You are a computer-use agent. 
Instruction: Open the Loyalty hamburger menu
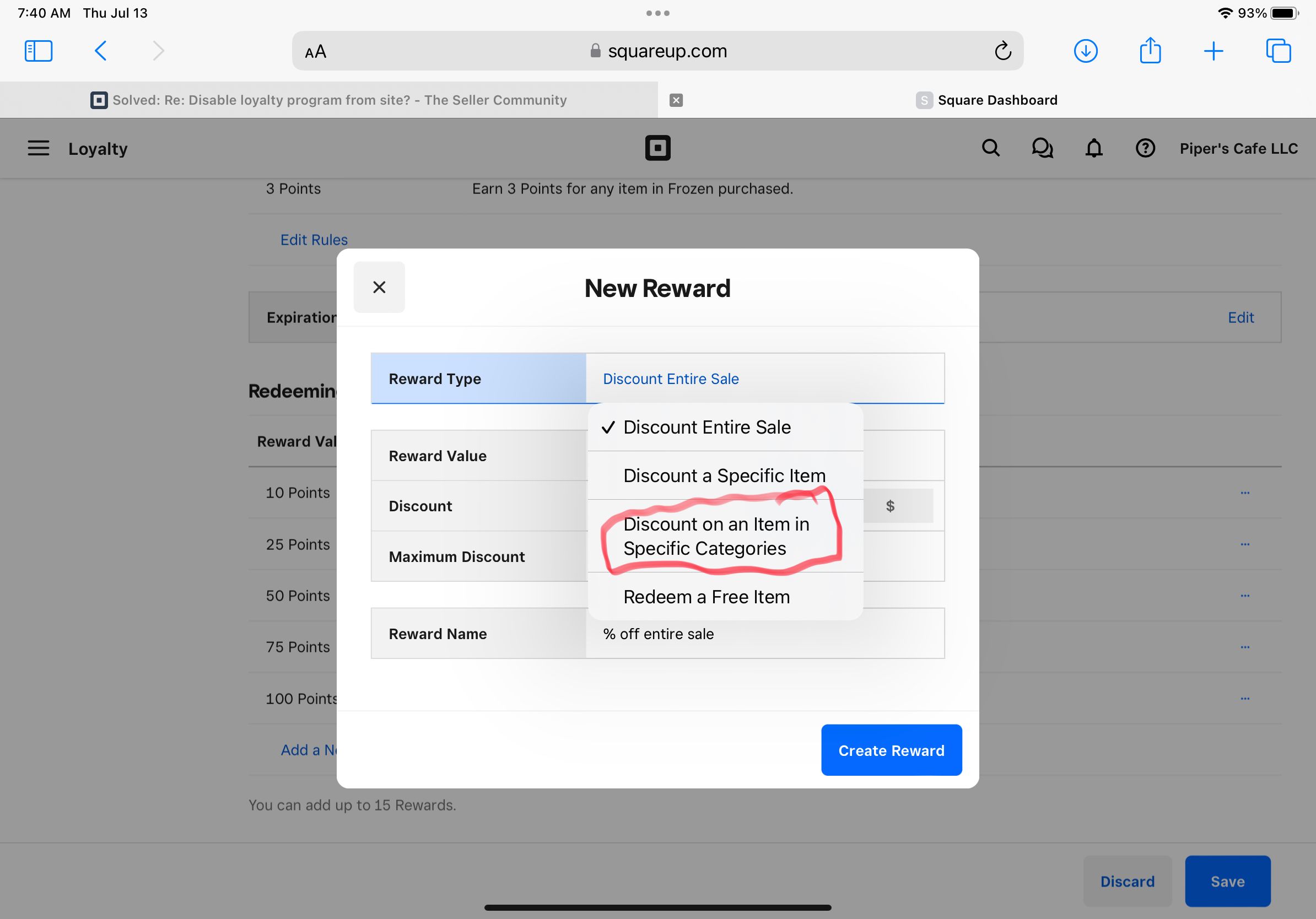[x=39, y=148]
